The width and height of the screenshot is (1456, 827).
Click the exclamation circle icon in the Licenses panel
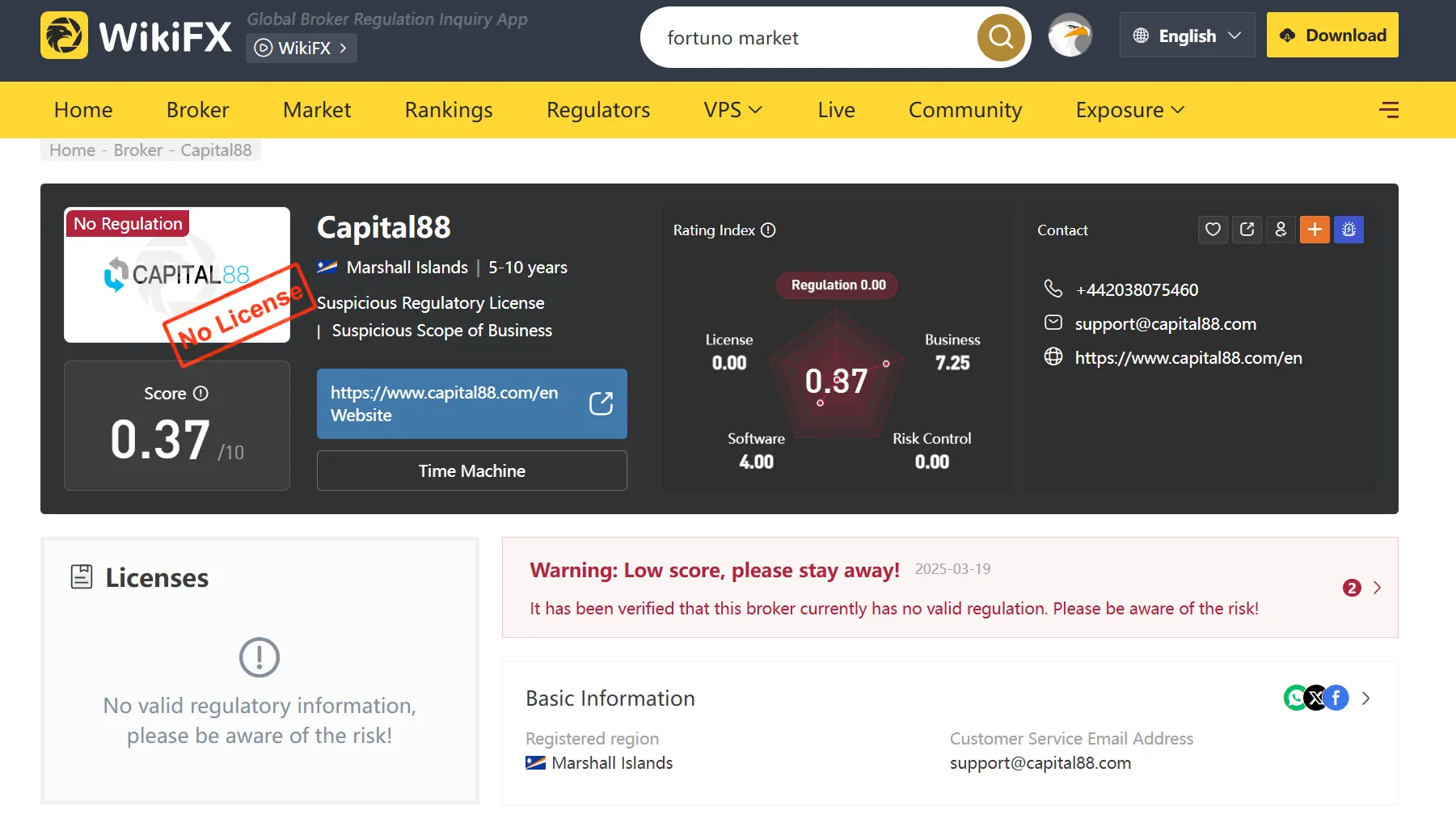tap(260, 657)
